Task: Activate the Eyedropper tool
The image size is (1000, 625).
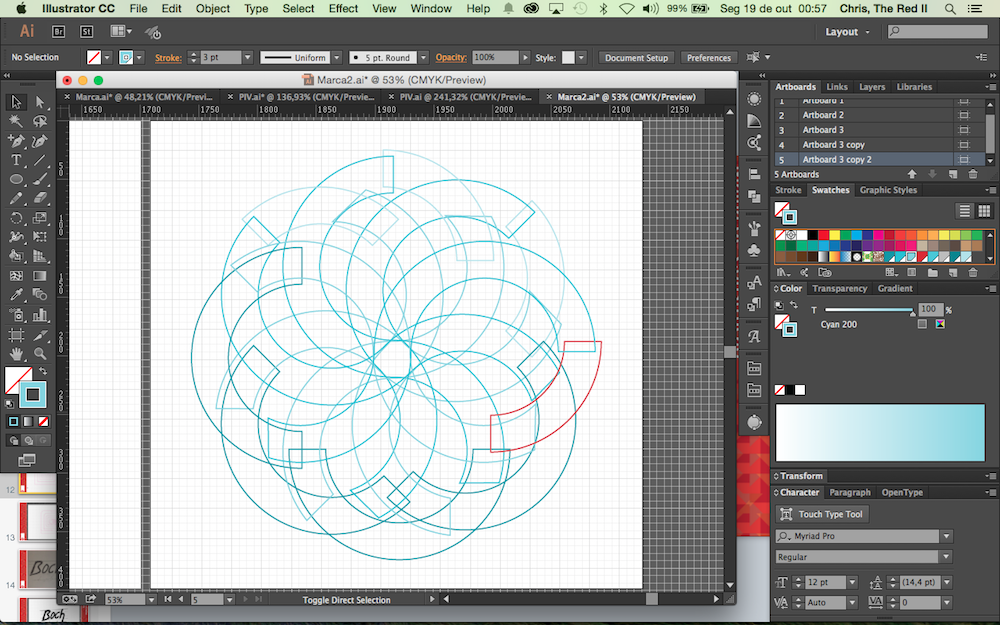Action: 16,296
